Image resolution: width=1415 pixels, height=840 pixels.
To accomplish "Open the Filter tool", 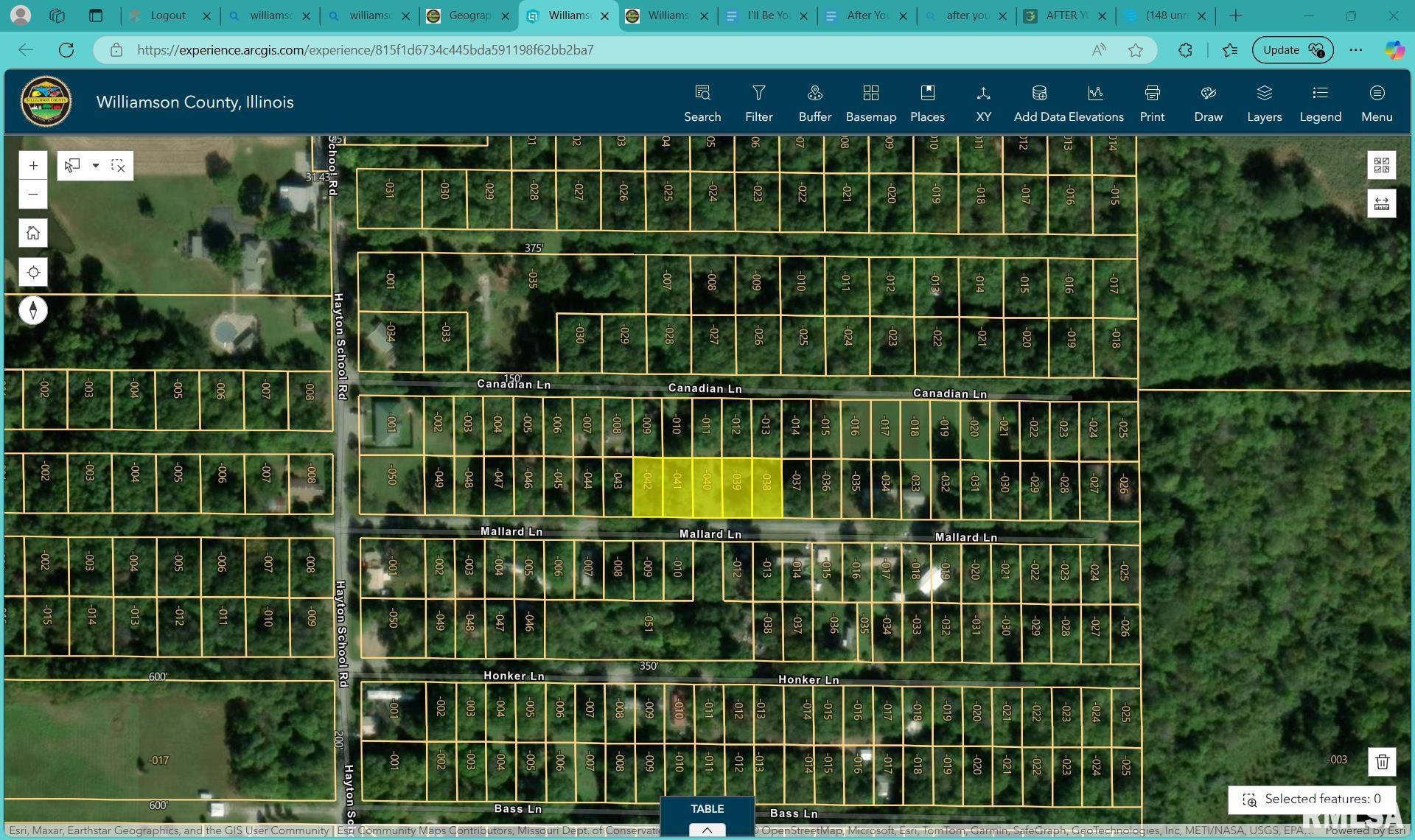I will pyautogui.click(x=758, y=103).
